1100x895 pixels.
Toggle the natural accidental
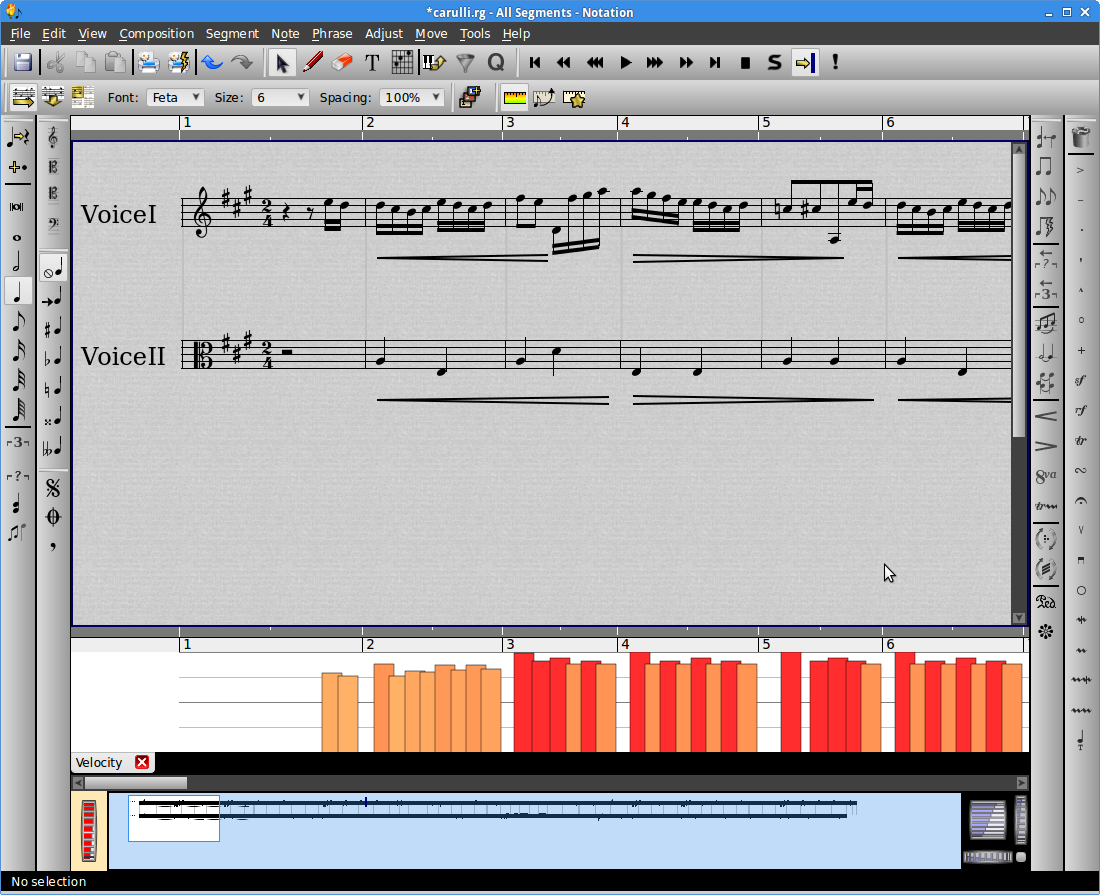[x=53, y=387]
